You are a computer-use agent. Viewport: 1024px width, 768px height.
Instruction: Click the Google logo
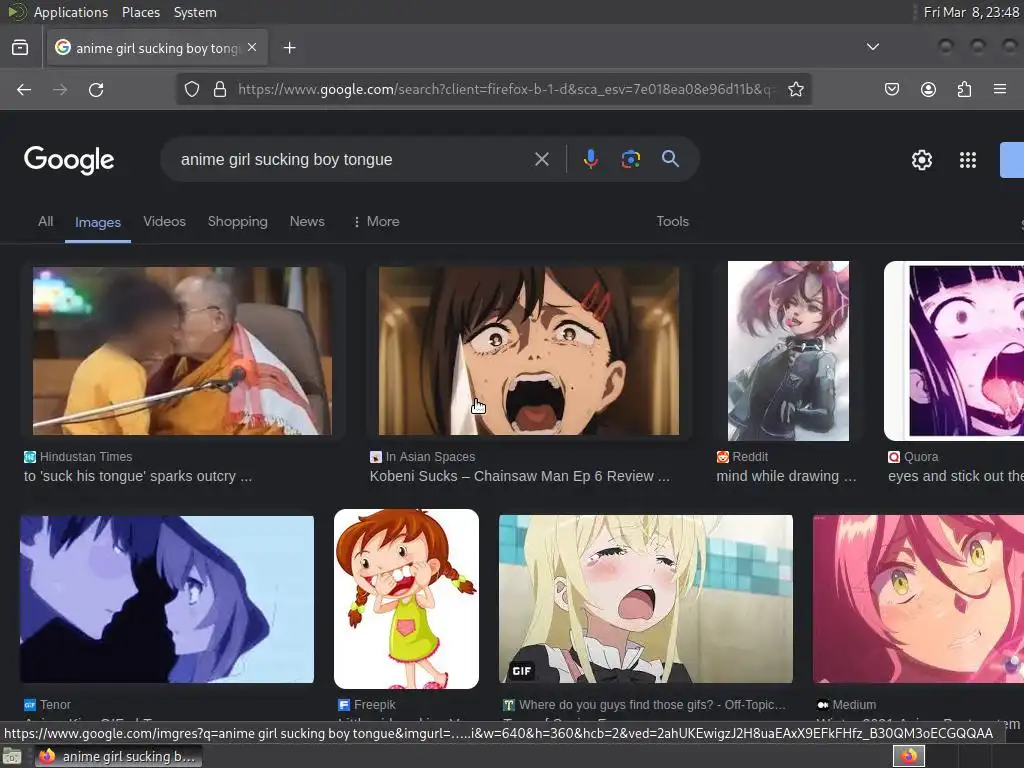[69, 160]
